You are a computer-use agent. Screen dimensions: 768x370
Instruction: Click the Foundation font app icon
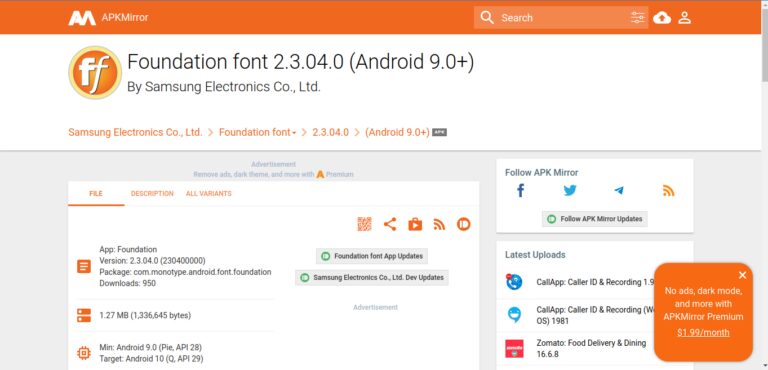coord(95,73)
